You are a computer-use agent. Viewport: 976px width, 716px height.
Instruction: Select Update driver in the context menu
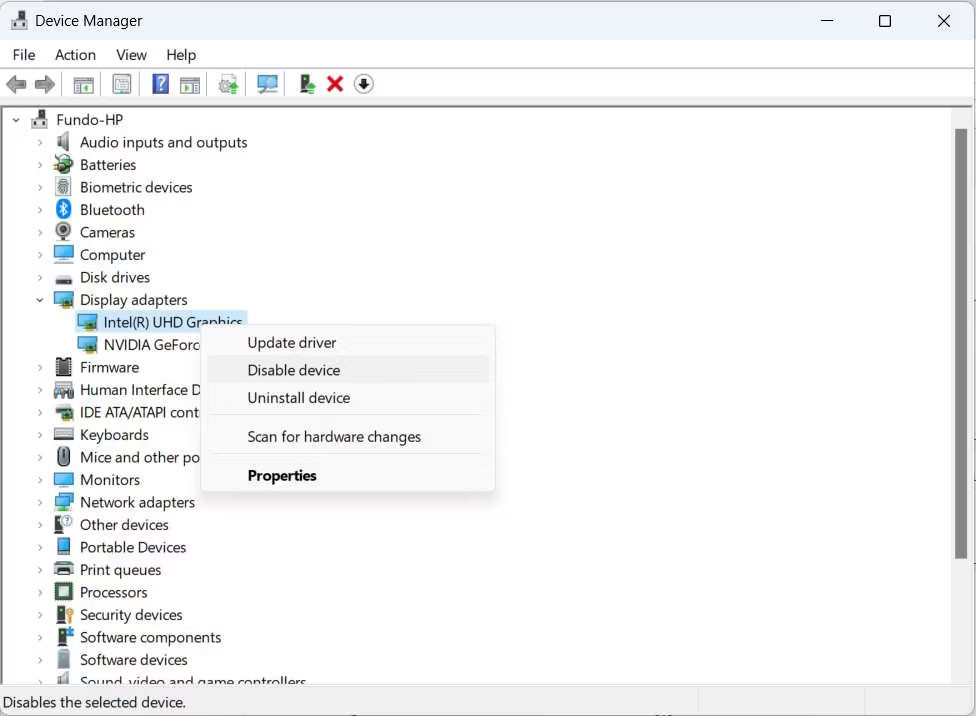[291, 342]
